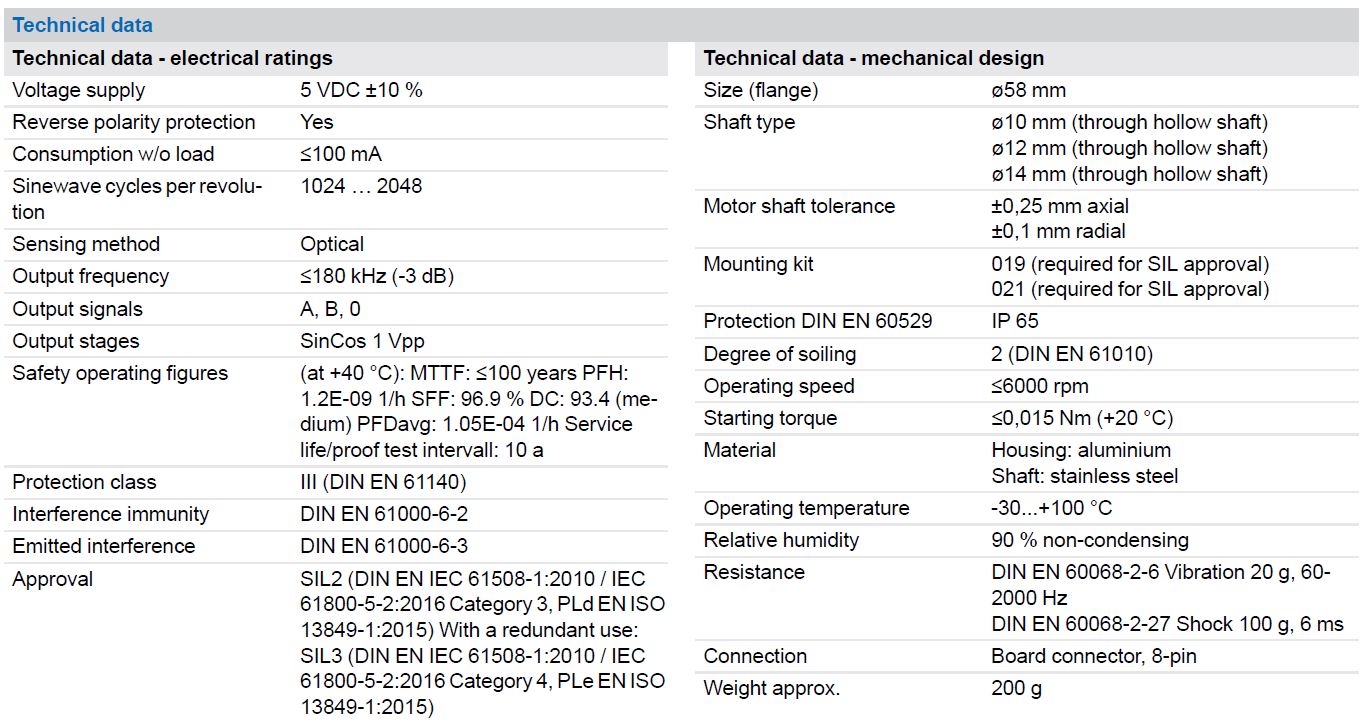Select the "Shaft type" row label
1362x726 pixels.
click(749, 122)
